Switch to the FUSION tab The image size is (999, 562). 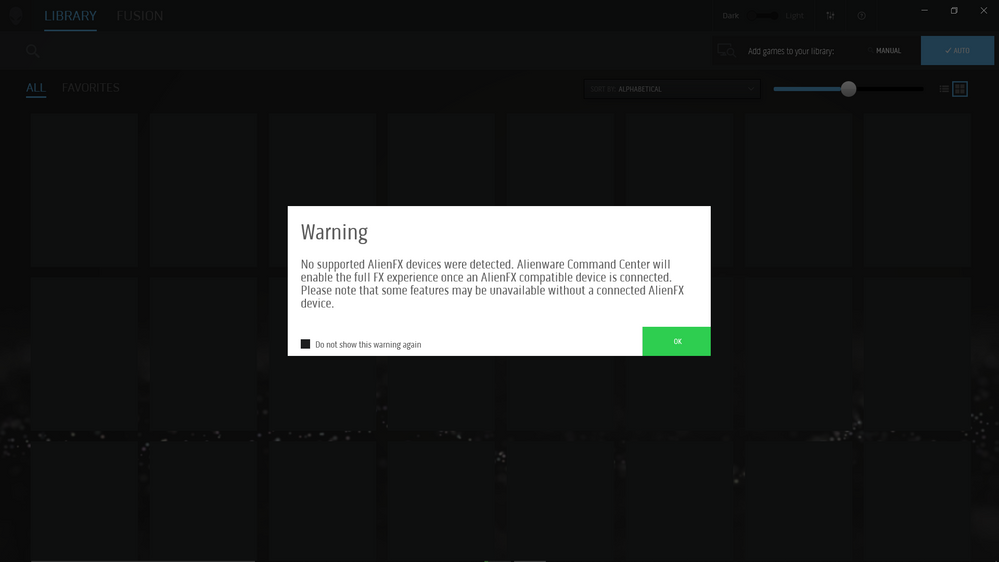click(140, 16)
